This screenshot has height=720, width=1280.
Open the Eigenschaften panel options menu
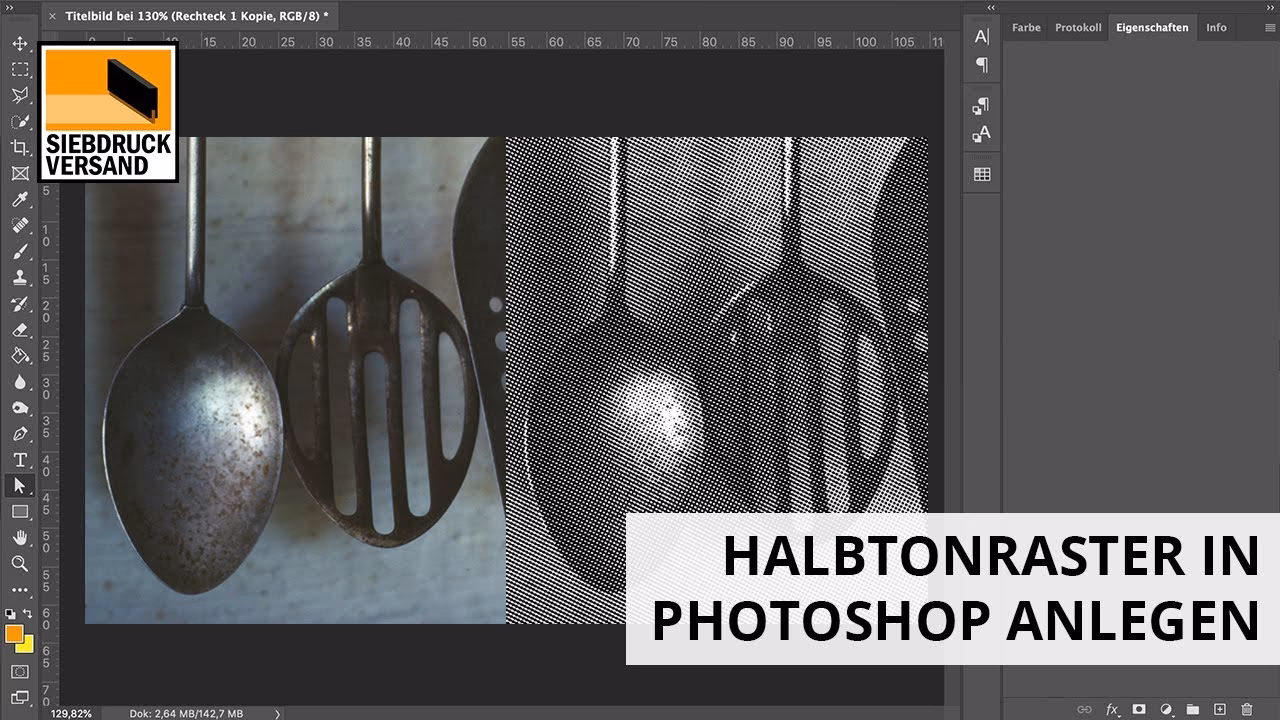tap(1270, 28)
